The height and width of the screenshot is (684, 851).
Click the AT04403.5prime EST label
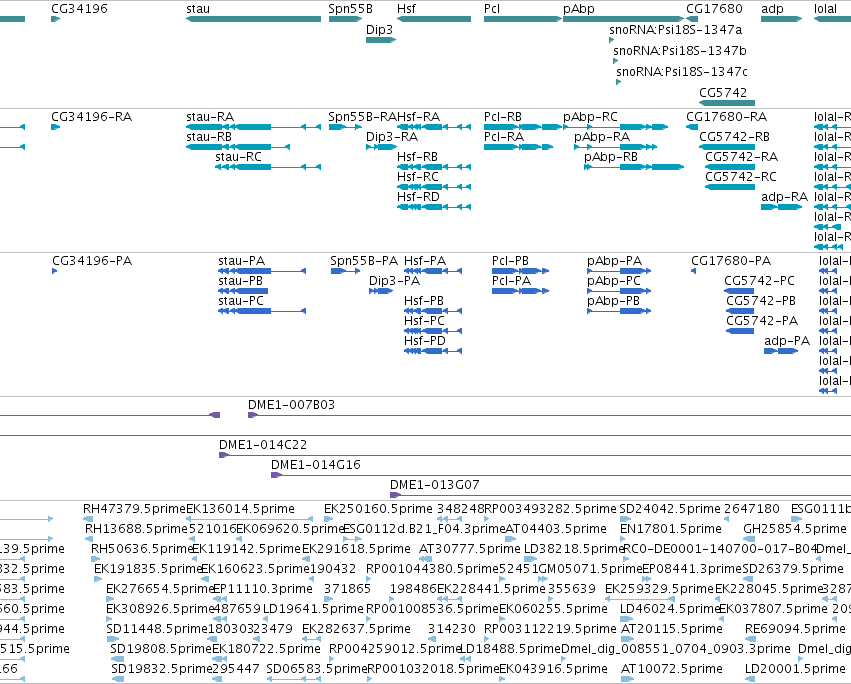coord(556,529)
